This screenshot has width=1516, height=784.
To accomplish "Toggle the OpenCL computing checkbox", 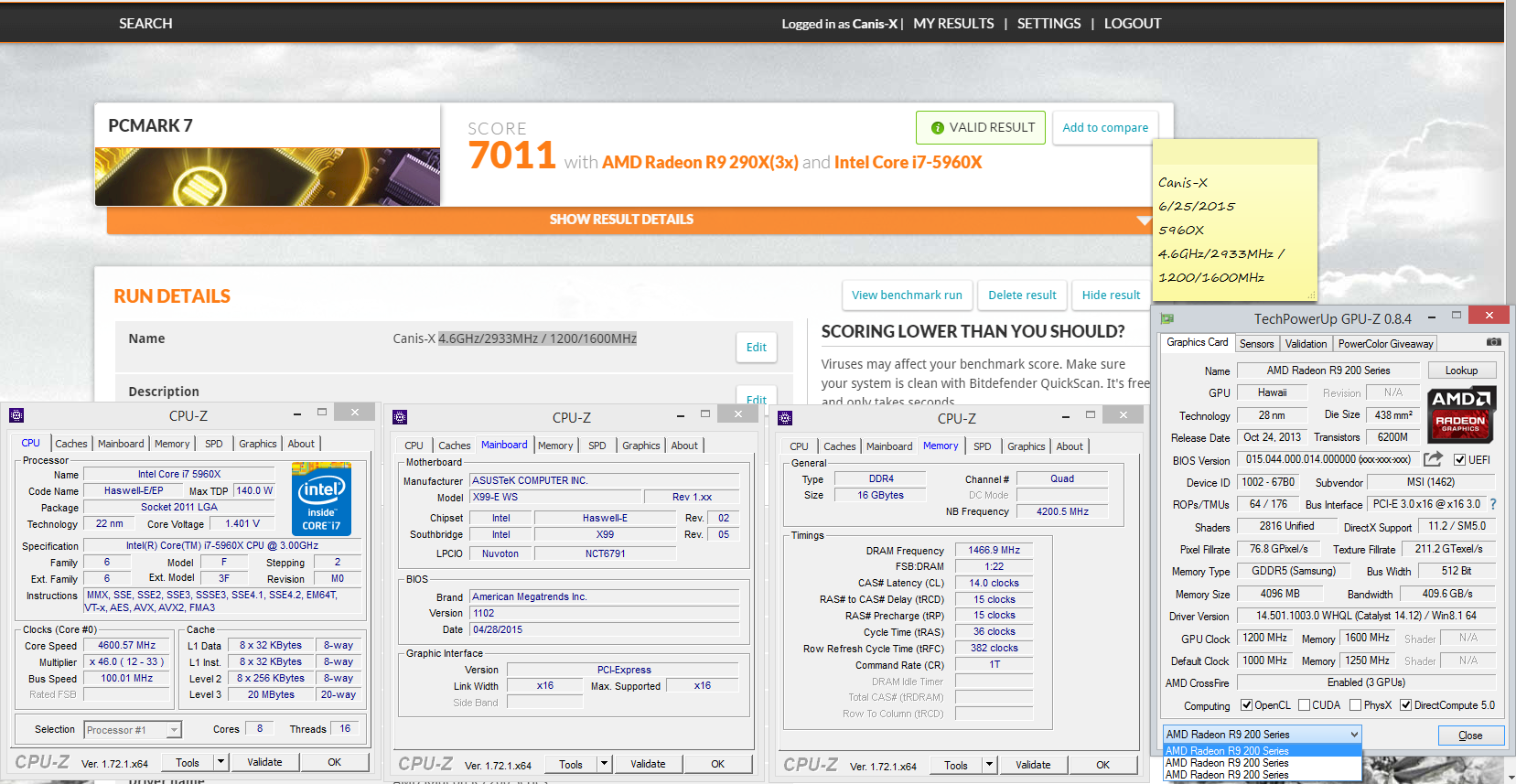I will 1246,705.
